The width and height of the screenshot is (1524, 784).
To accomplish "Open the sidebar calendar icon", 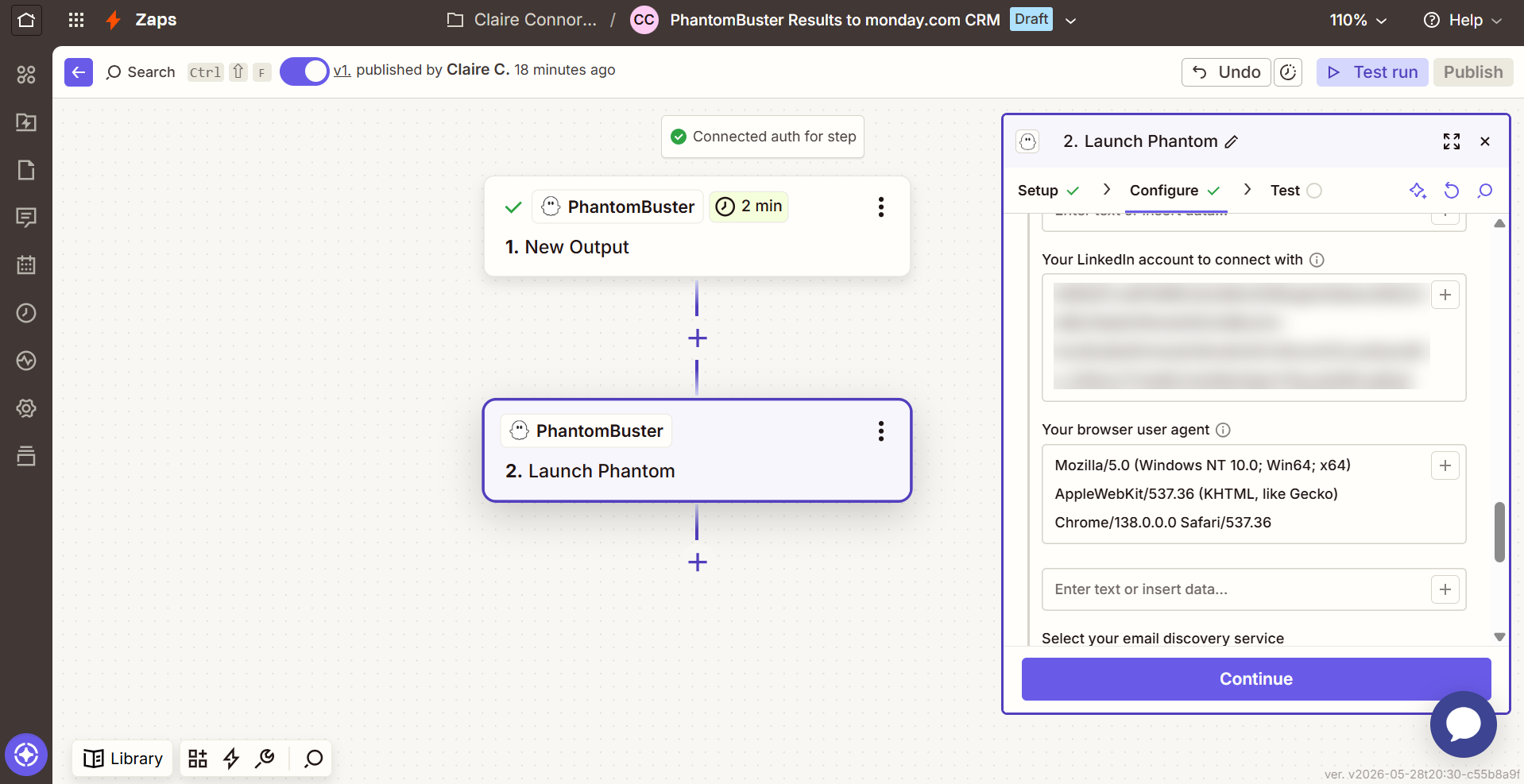I will click(x=26, y=265).
